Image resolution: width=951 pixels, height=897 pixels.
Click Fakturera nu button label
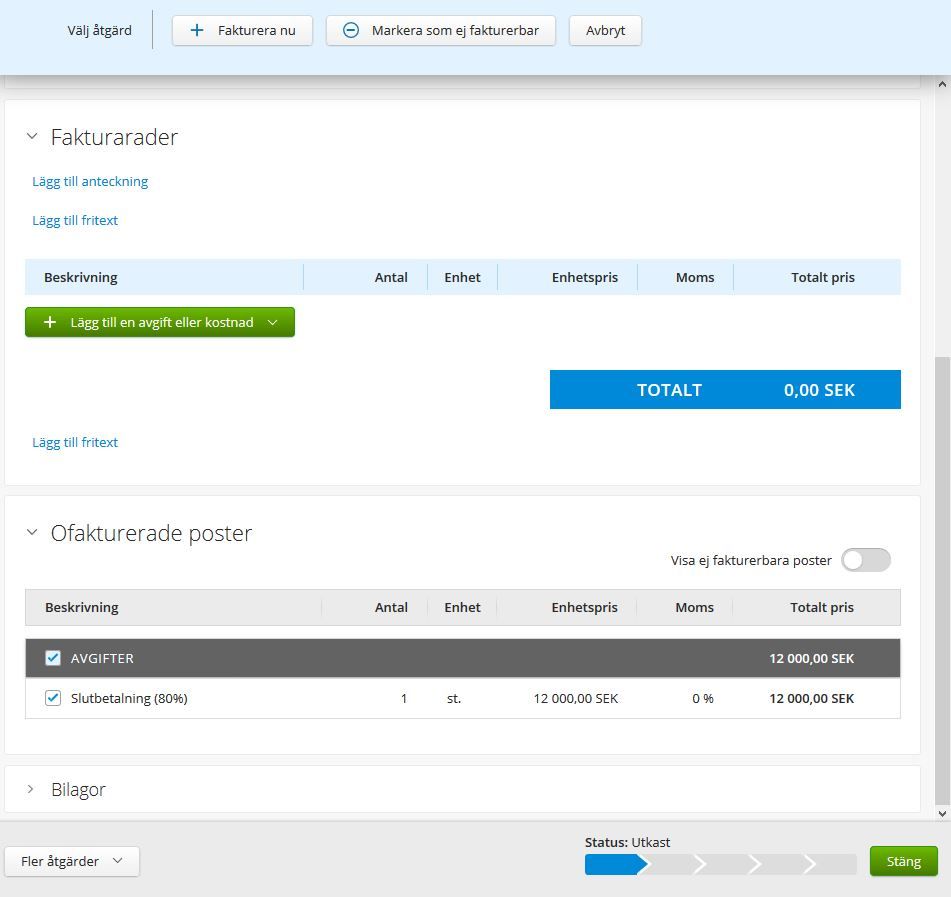point(257,30)
